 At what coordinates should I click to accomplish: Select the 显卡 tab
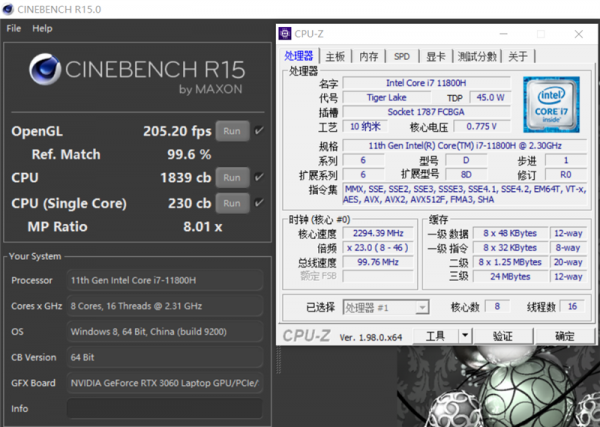435,57
